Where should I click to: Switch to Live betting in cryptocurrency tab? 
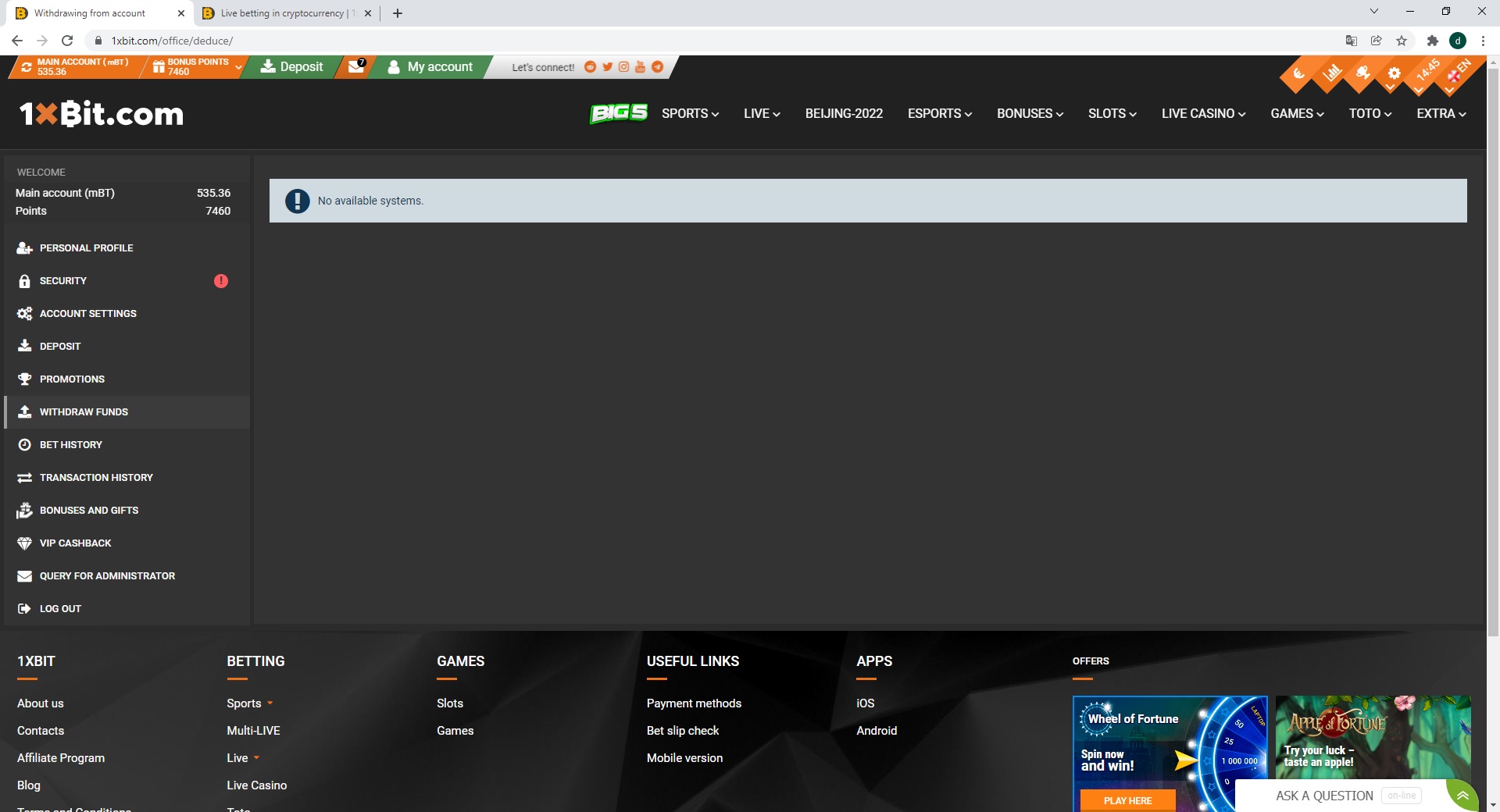click(x=287, y=13)
